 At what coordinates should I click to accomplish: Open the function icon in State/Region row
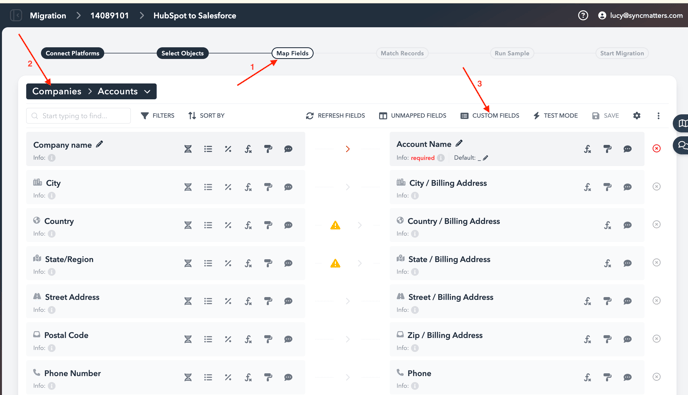248,263
